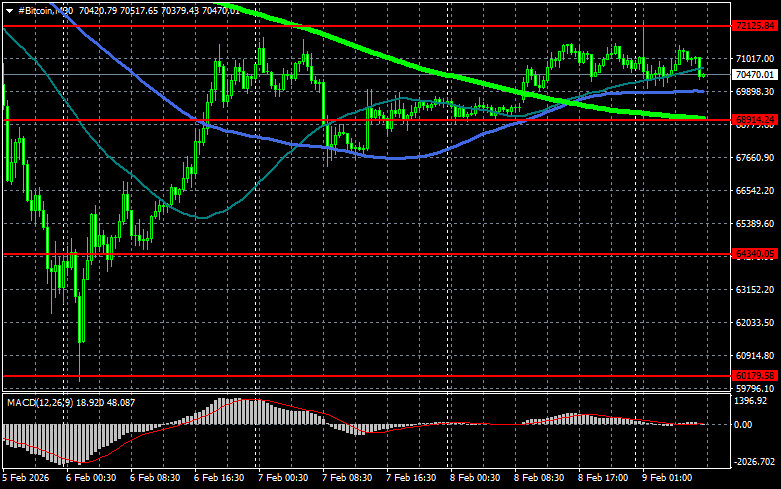Screen dimensions: 781x489
Task: Click the open price value 70420.79
Action: pyautogui.click(x=98, y=11)
